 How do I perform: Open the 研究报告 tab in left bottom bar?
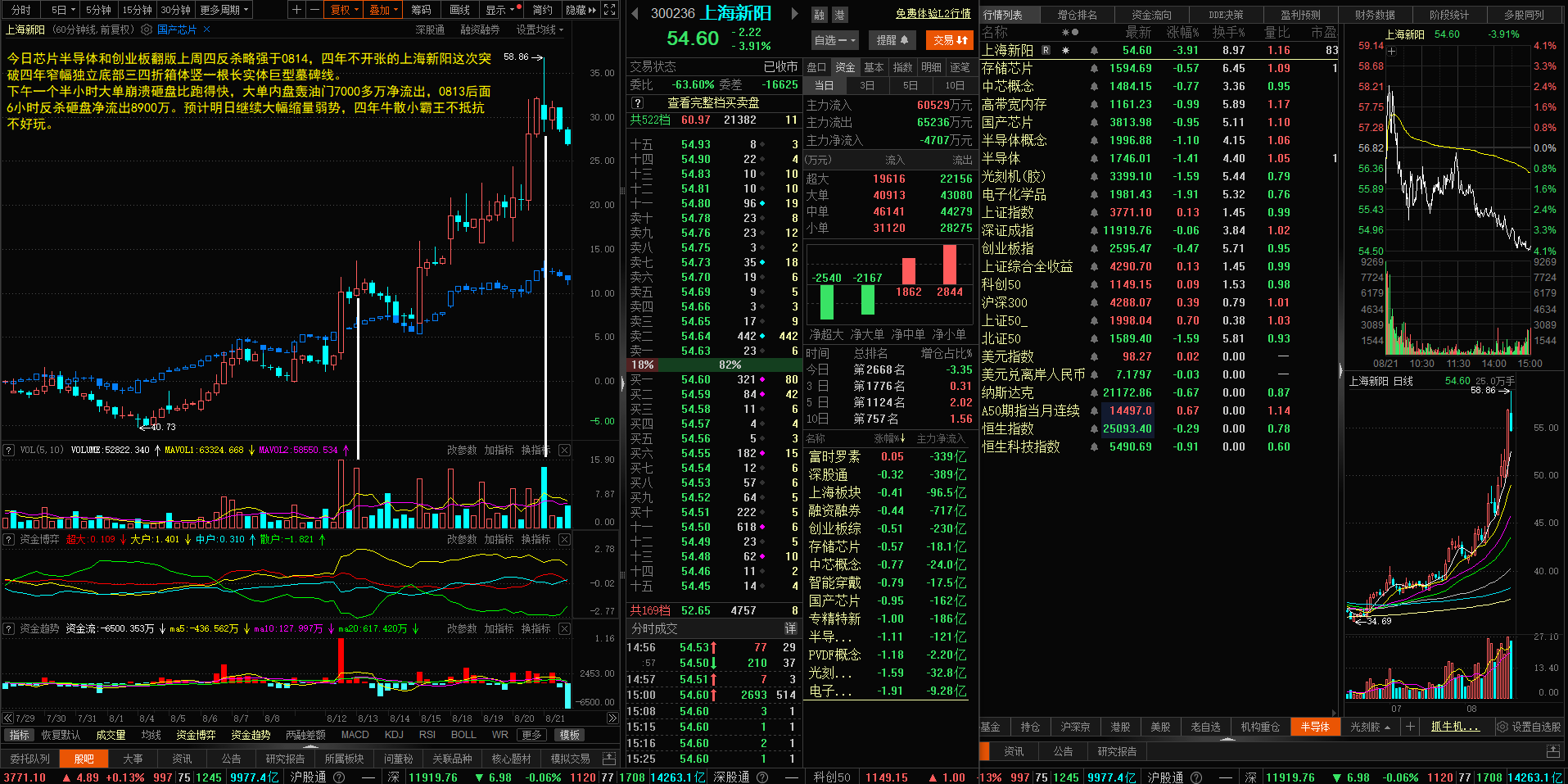point(285,759)
